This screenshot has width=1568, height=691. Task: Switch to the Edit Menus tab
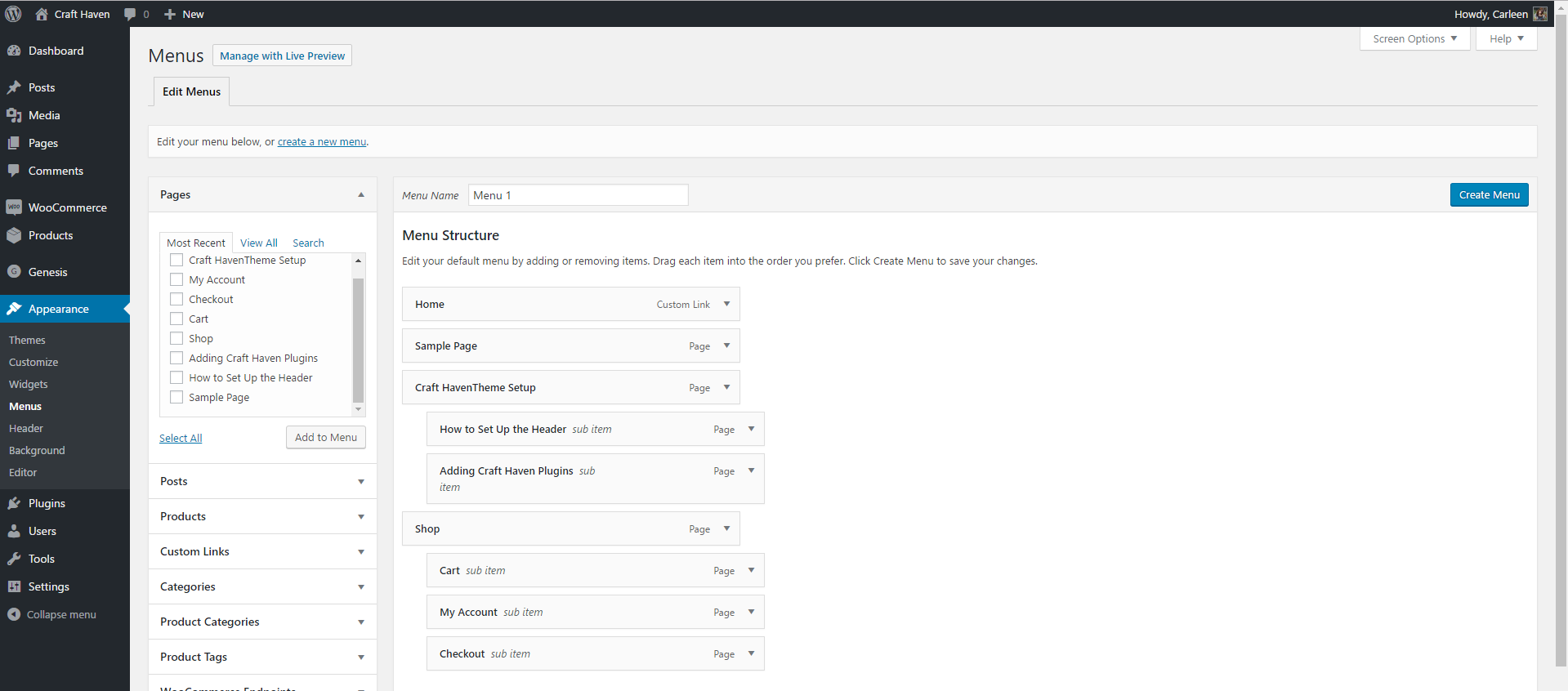[191, 91]
